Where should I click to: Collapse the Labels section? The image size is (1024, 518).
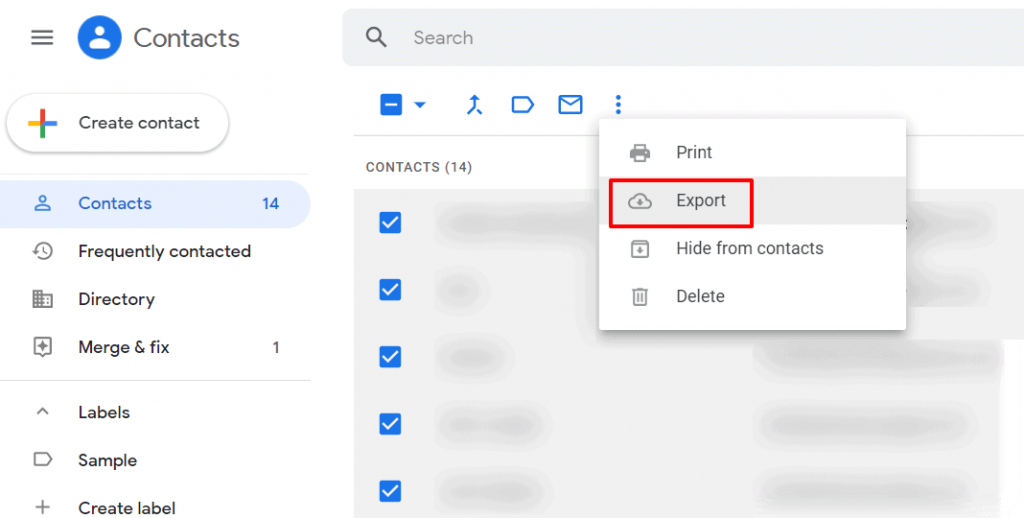tap(43, 412)
